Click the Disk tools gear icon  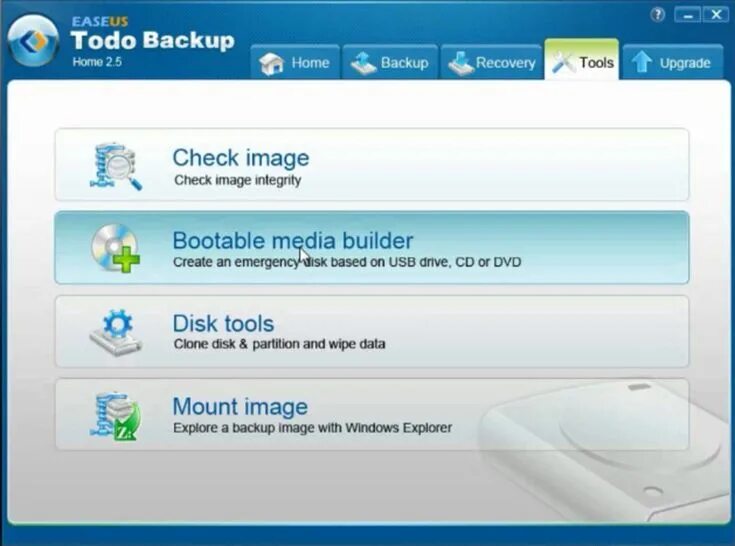coord(116,331)
